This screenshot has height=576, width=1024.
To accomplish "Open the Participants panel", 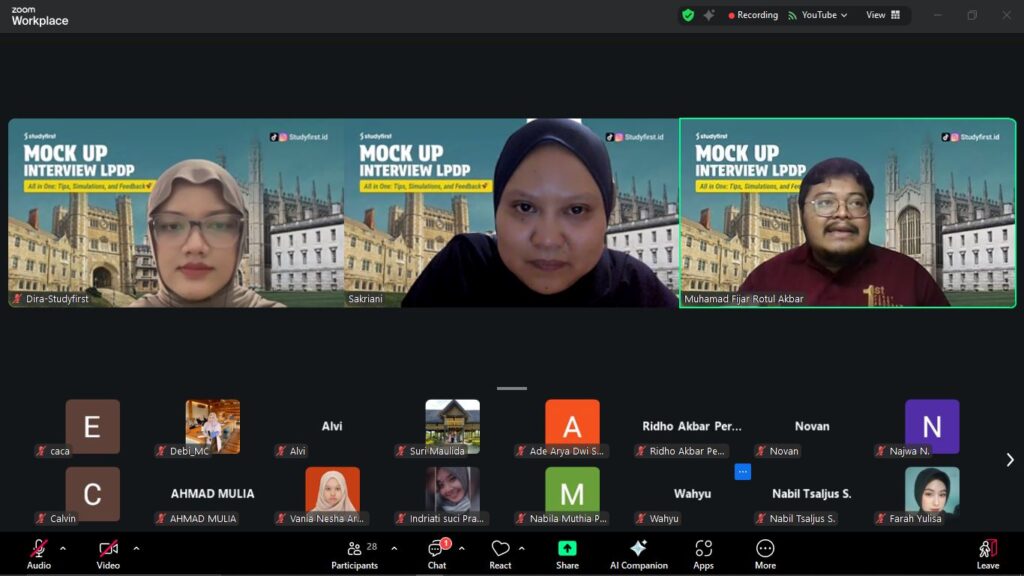I will (354, 553).
